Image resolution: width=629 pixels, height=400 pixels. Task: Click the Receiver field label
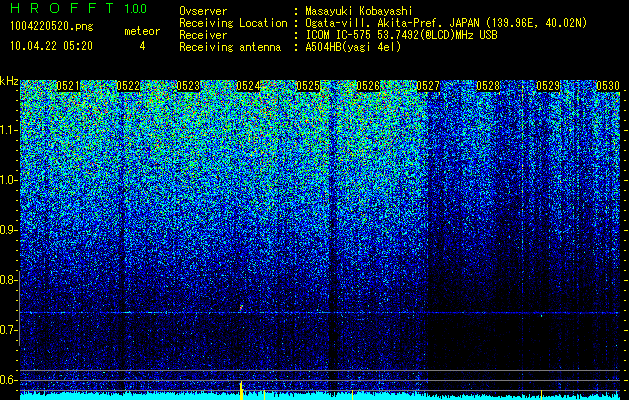[x=203, y=35]
